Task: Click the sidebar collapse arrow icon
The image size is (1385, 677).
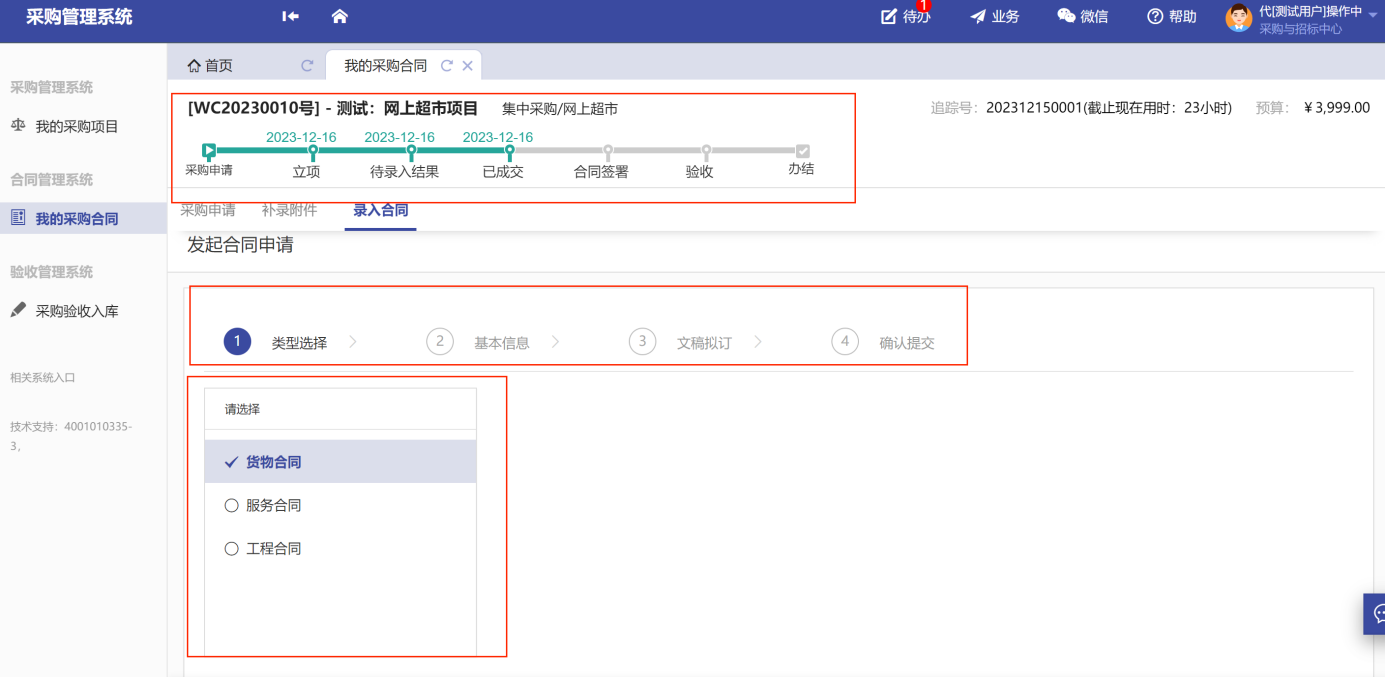Action: coord(290,16)
